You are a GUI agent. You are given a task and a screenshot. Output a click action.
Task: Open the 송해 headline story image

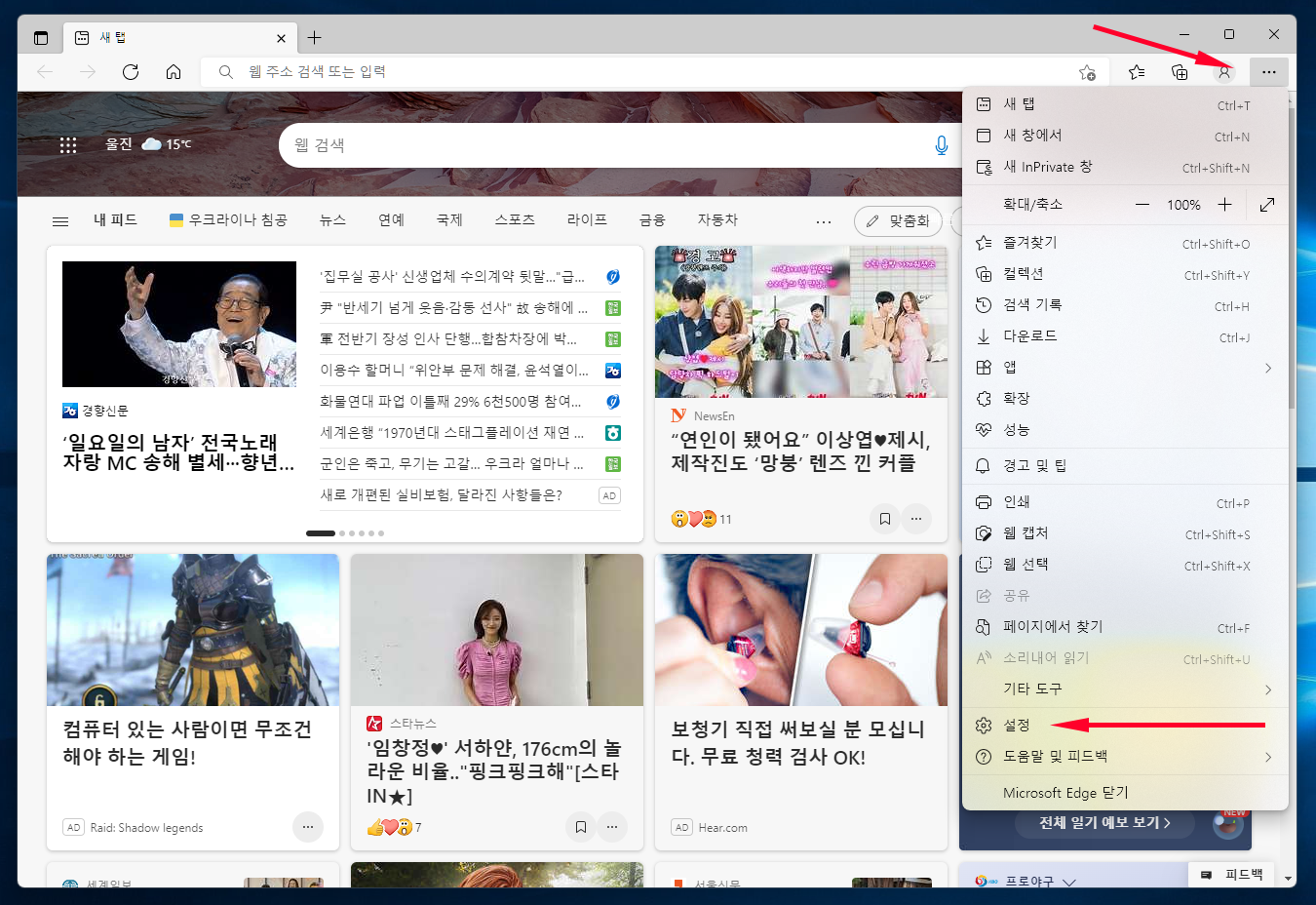pos(179,324)
